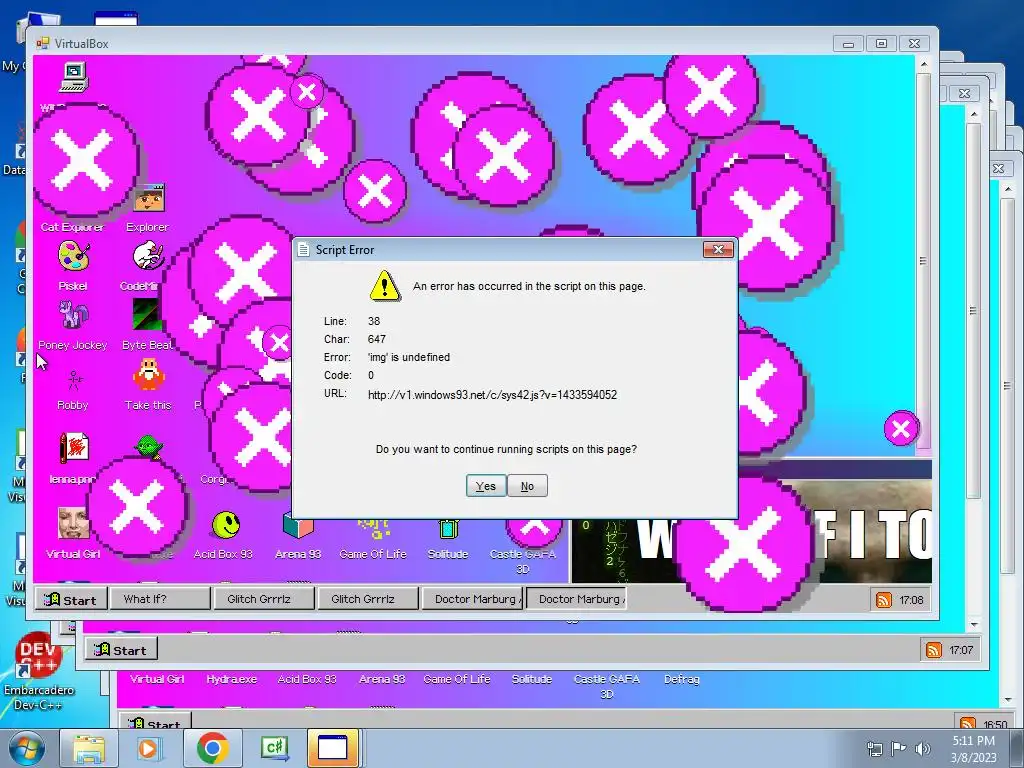Open the Action Center flag icon

(899, 749)
